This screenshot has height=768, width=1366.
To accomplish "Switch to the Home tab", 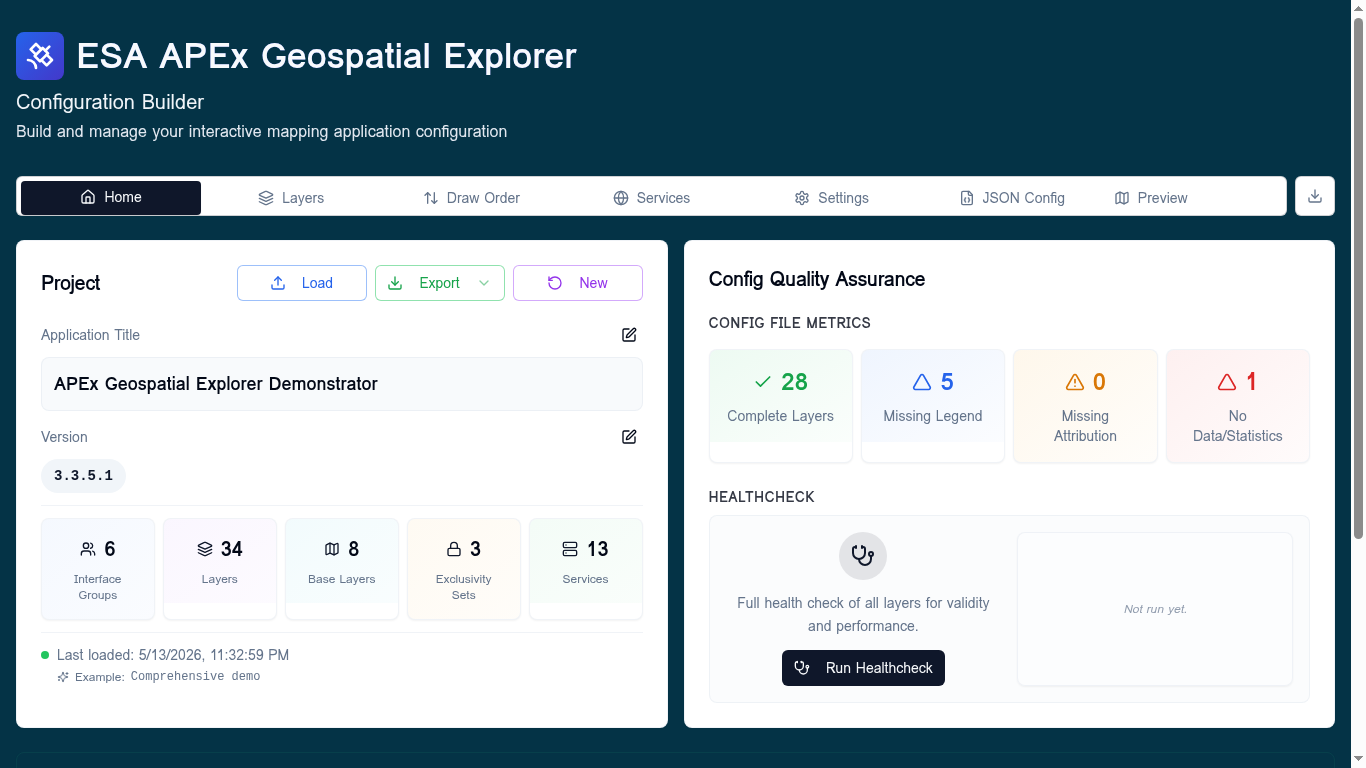I will [111, 198].
